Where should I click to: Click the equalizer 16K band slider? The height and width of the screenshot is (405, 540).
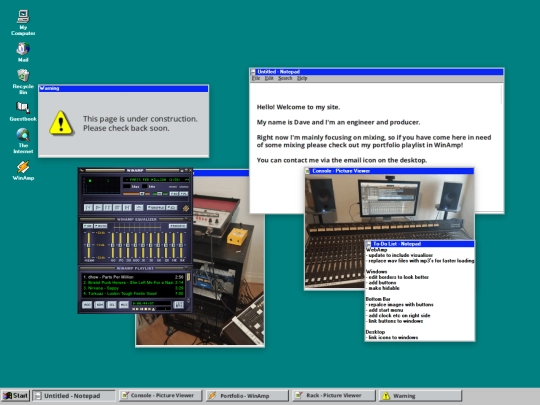181,245
